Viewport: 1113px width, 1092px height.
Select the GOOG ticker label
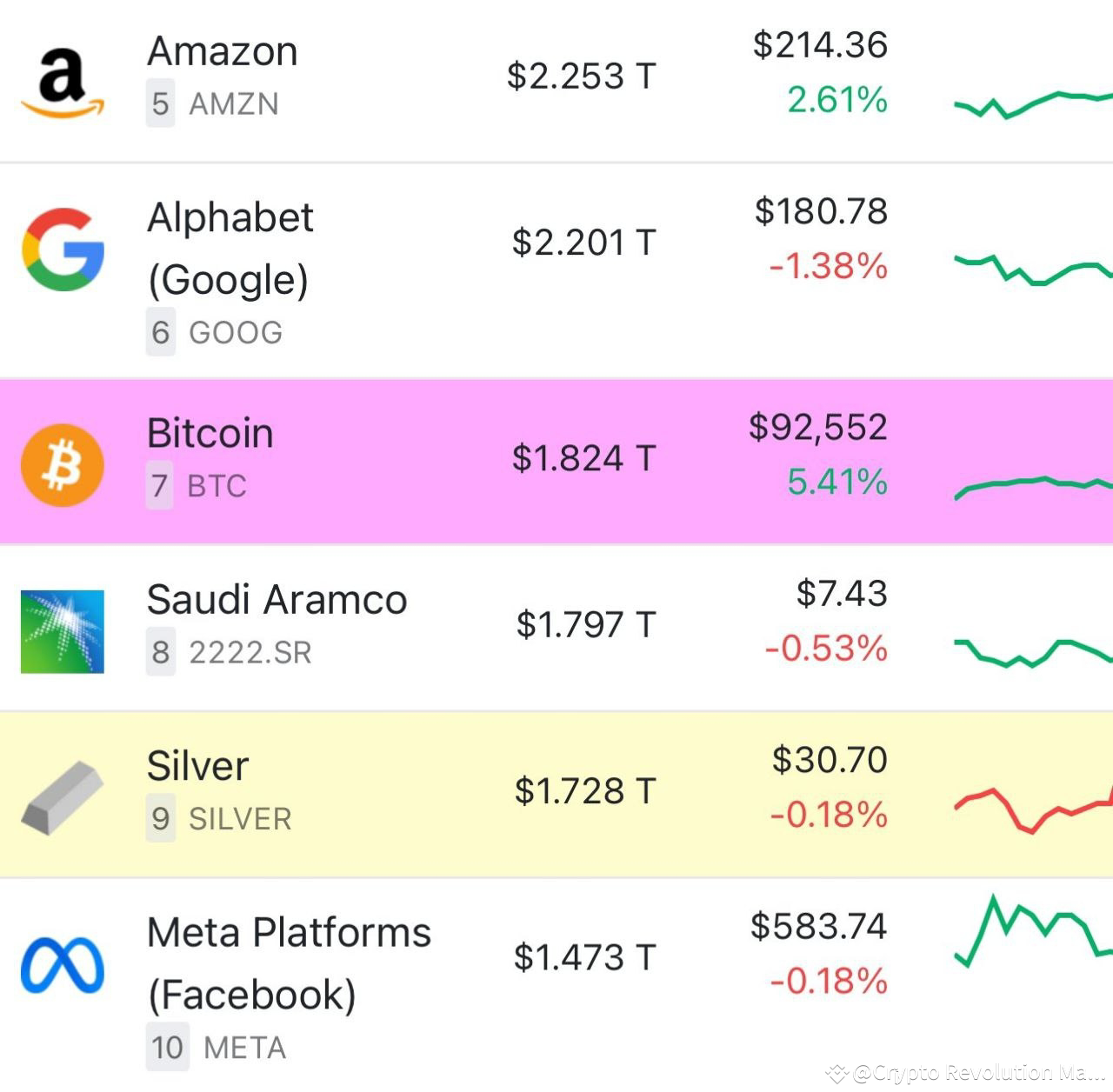click(235, 332)
